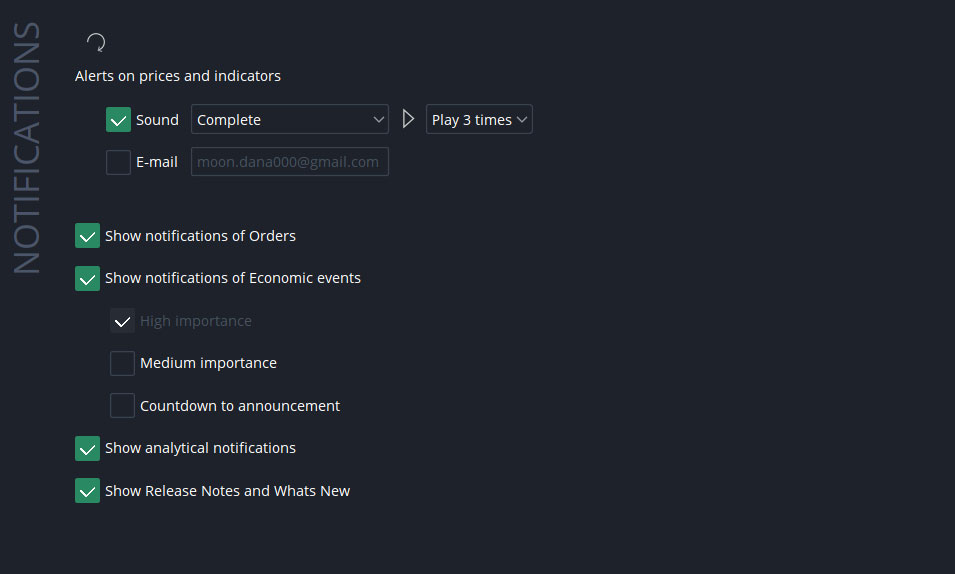Uncheck Show Release Notes and Whats New
Screen dimensions: 955x574
[88, 491]
